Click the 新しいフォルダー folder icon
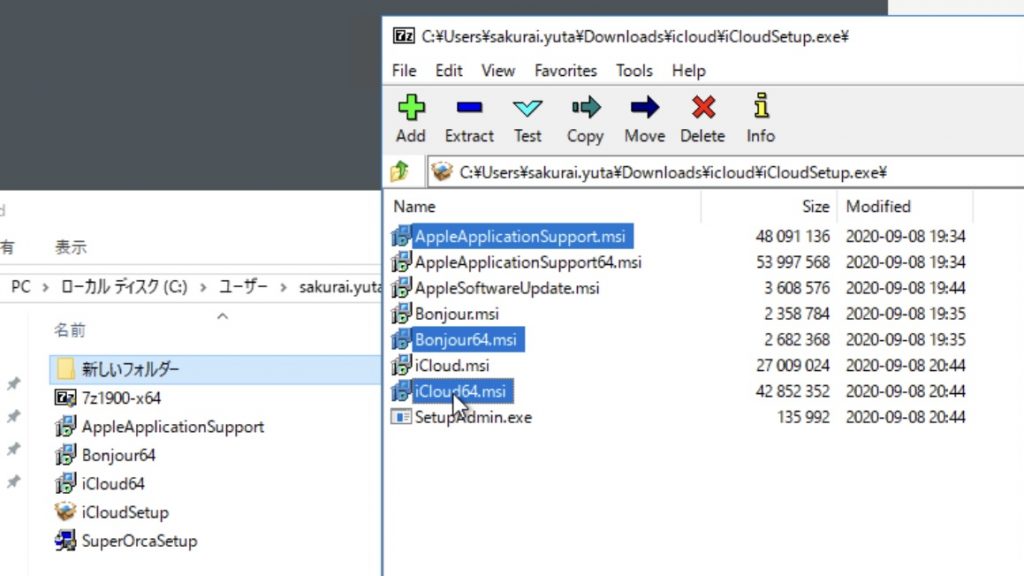The image size is (1024, 576). point(65,369)
